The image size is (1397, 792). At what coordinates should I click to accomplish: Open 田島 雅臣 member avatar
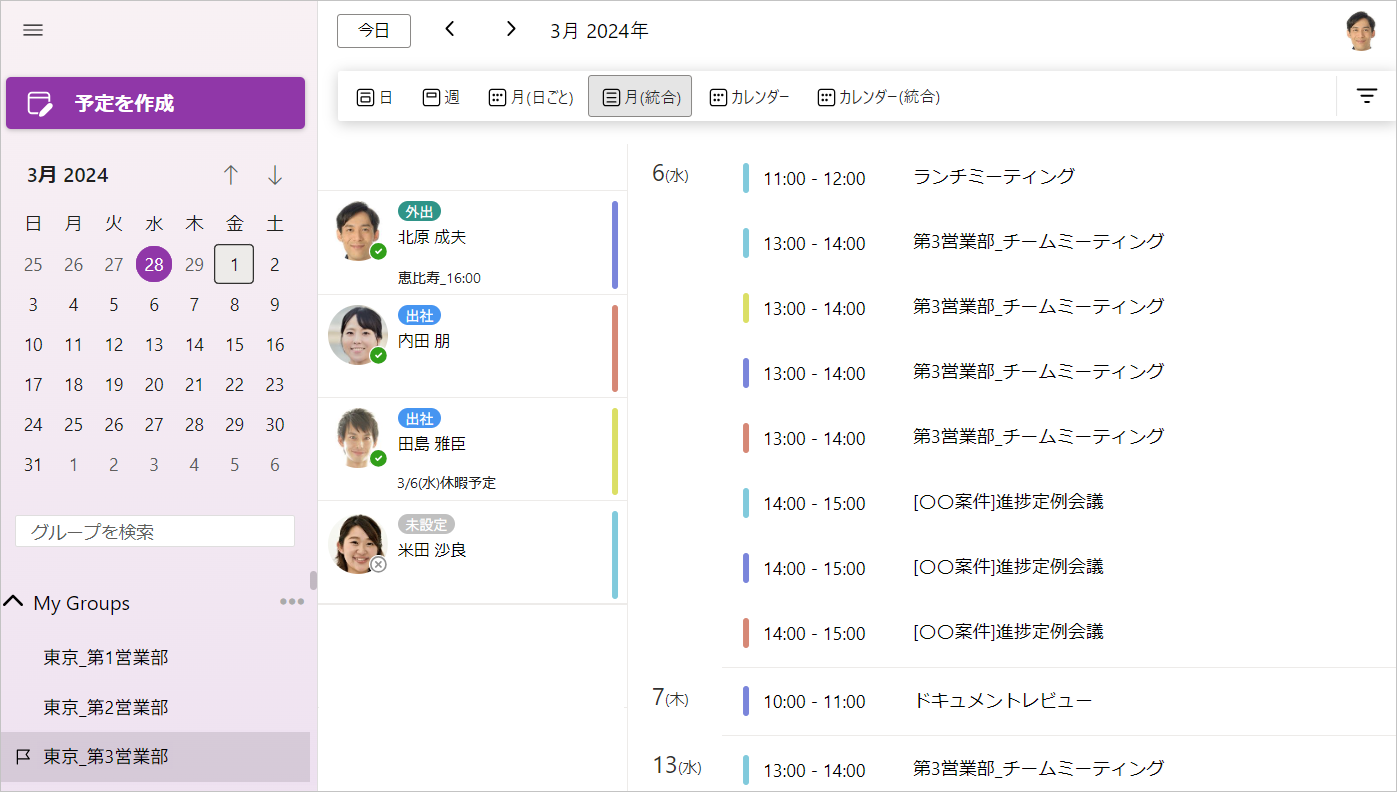pos(357,438)
